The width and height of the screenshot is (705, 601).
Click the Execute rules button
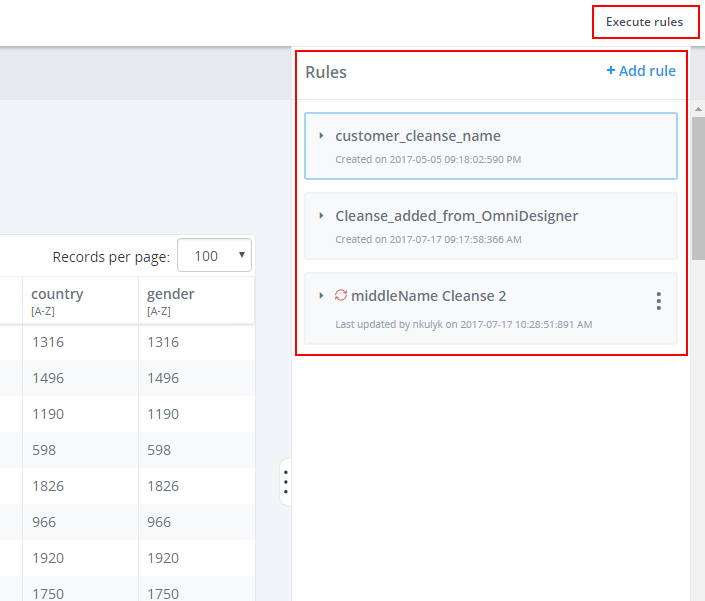[644, 22]
